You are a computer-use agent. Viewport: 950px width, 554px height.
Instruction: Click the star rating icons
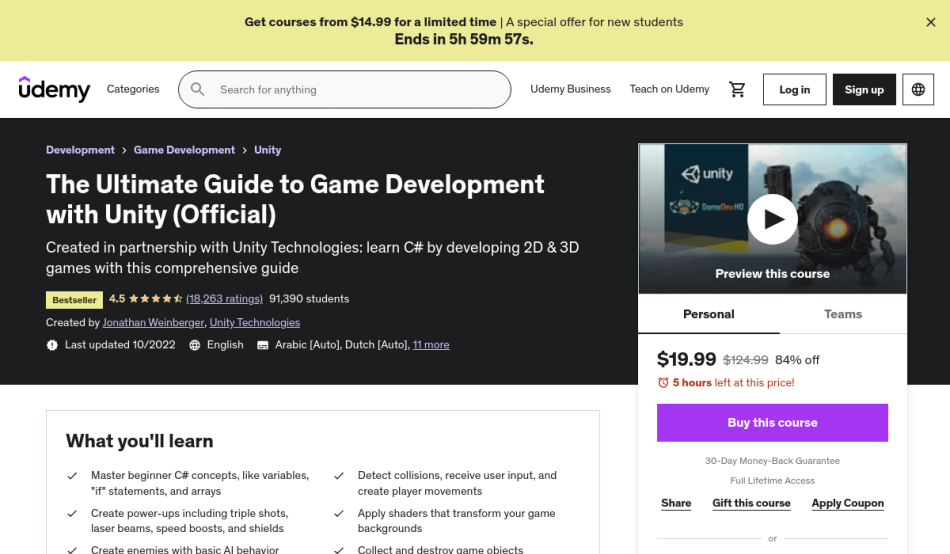[155, 299]
